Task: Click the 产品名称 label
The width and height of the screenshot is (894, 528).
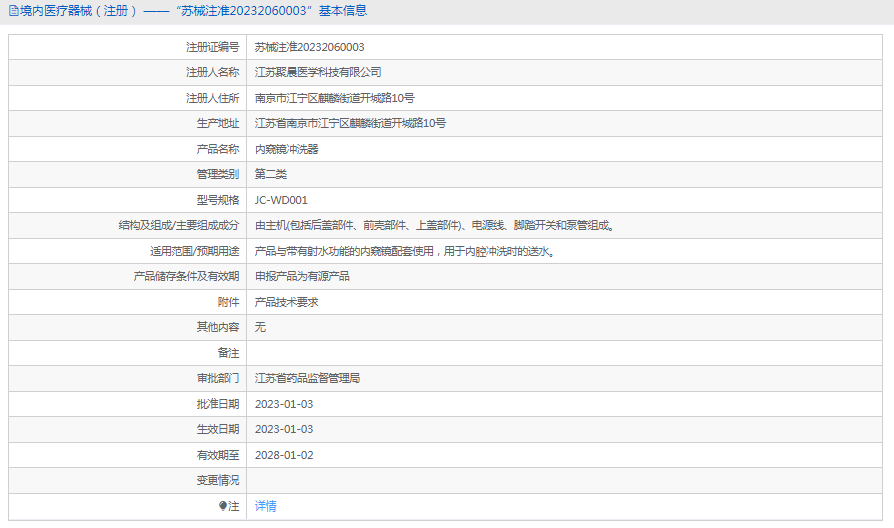Action: click(x=218, y=149)
